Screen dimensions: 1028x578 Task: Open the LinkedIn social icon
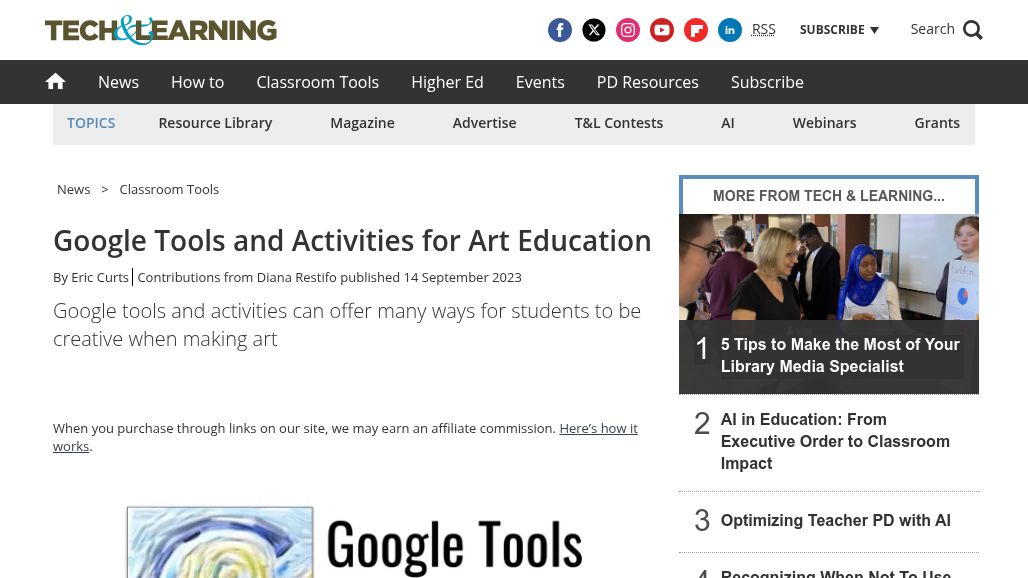[730, 30]
